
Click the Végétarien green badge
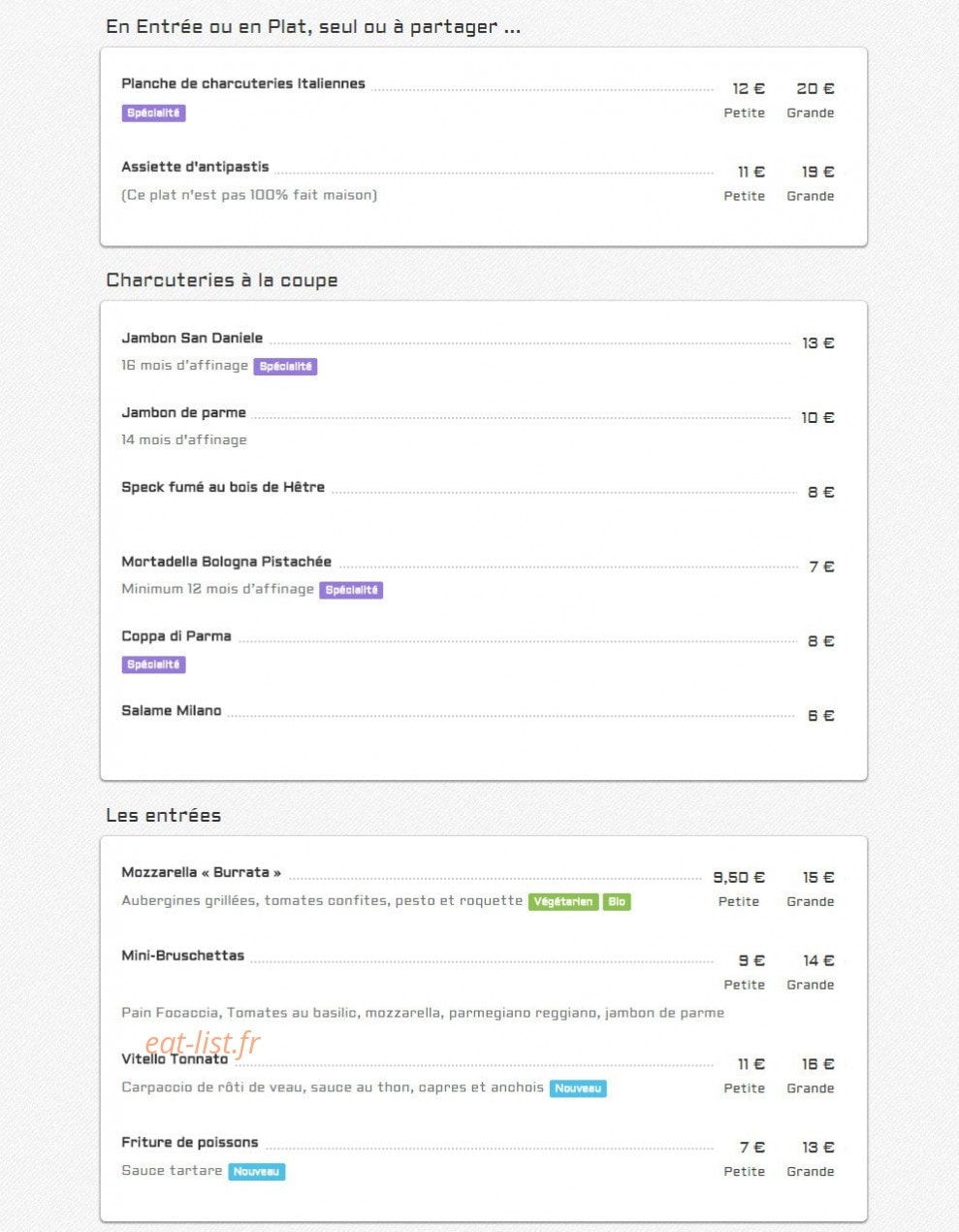tap(563, 901)
